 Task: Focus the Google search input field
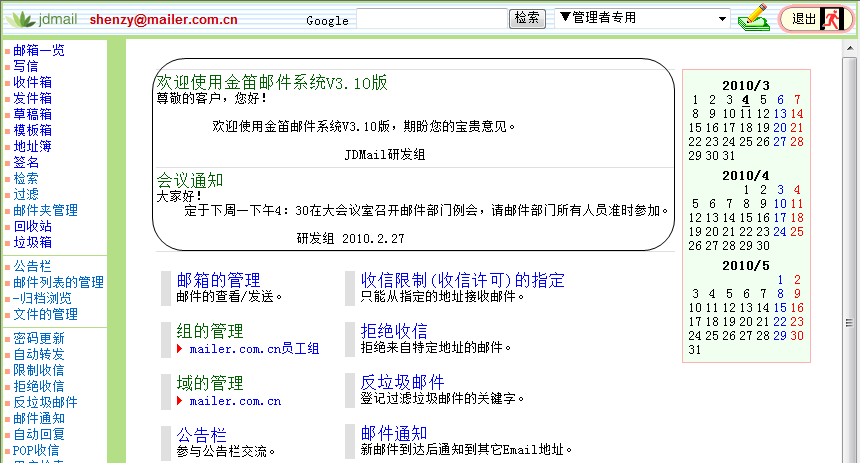coord(432,18)
